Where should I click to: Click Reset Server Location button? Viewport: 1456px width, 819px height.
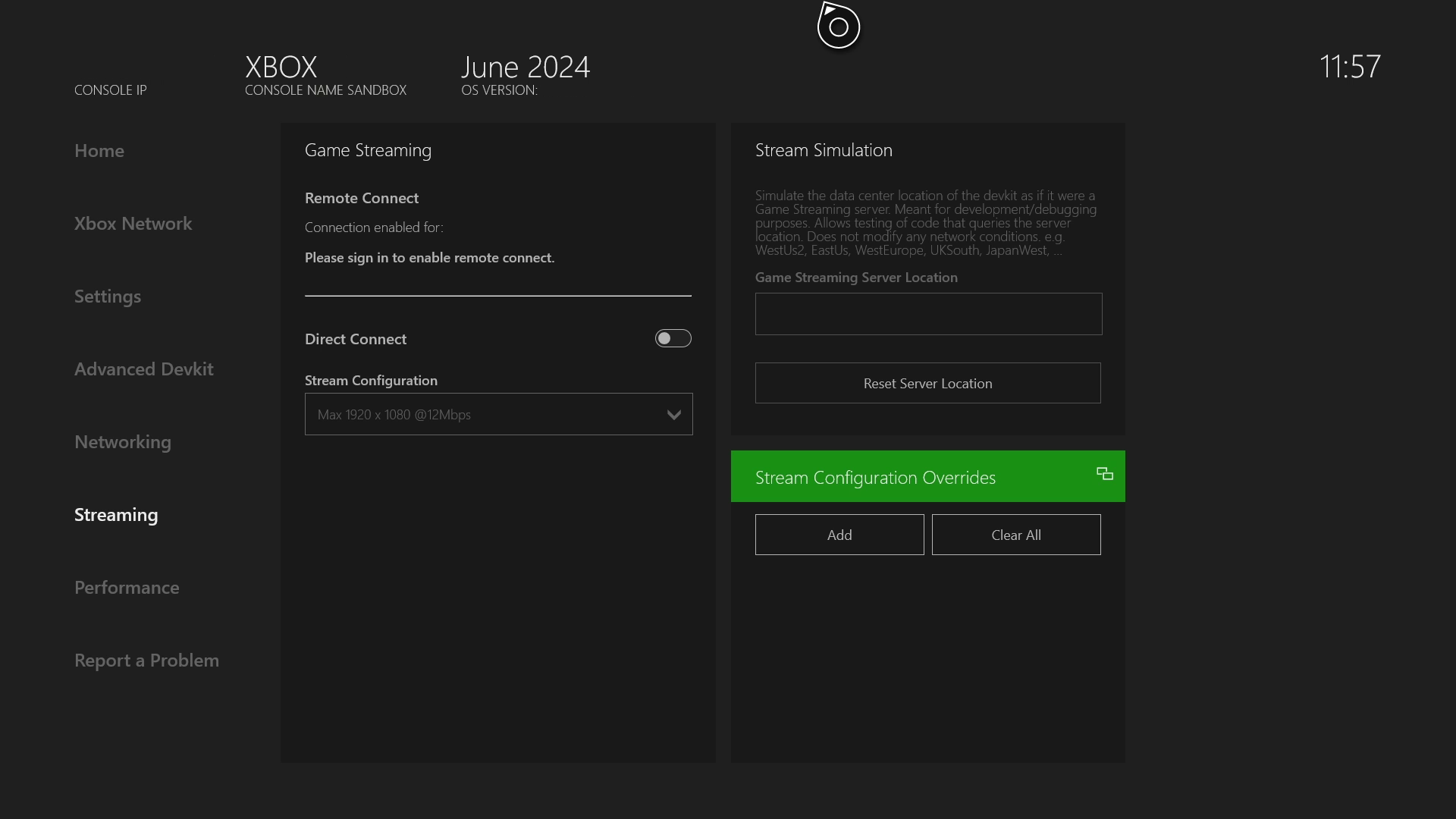pyautogui.click(x=928, y=383)
